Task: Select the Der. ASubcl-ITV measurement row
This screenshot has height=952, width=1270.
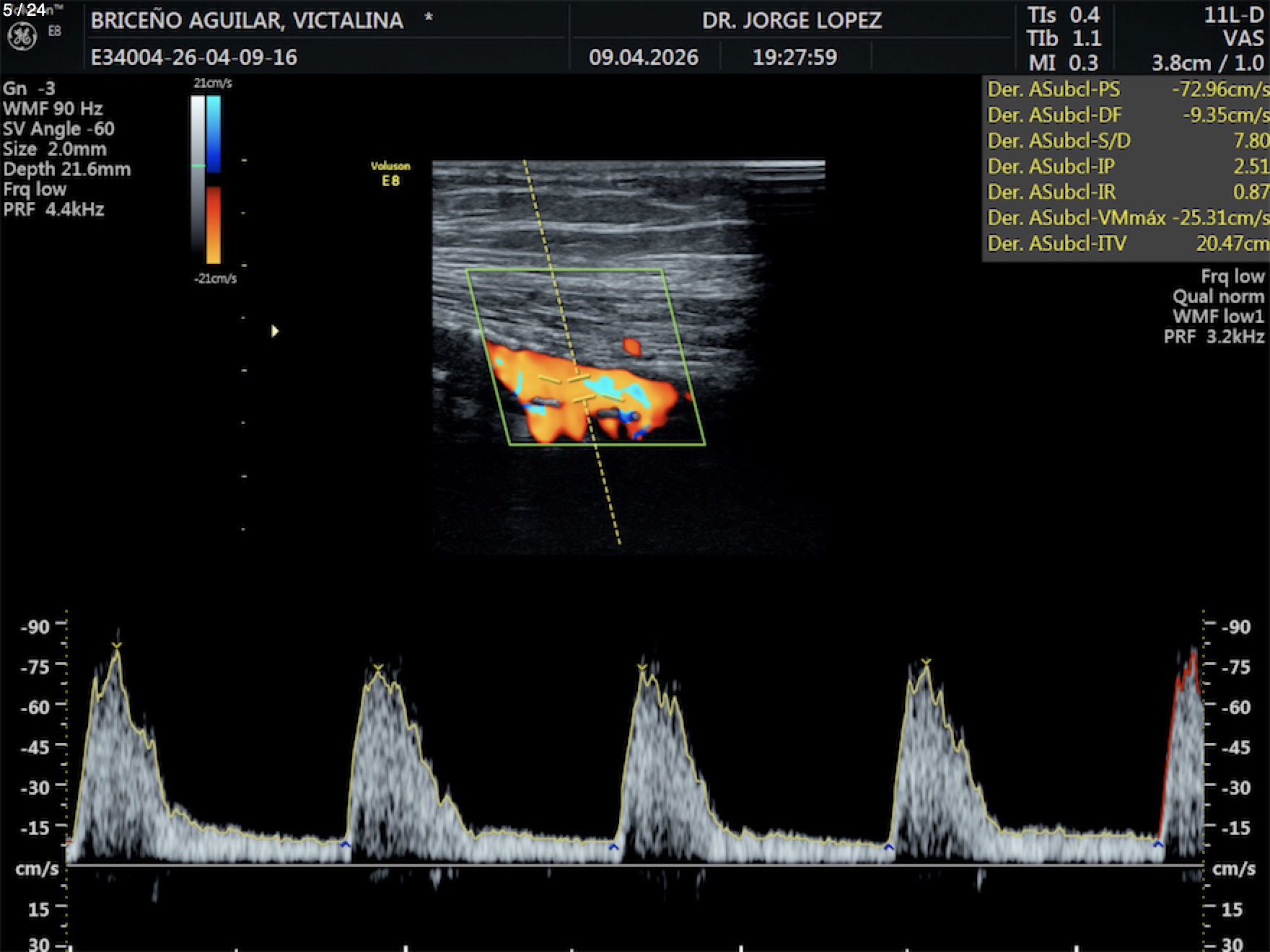Action: pyautogui.click(x=1126, y=244)
